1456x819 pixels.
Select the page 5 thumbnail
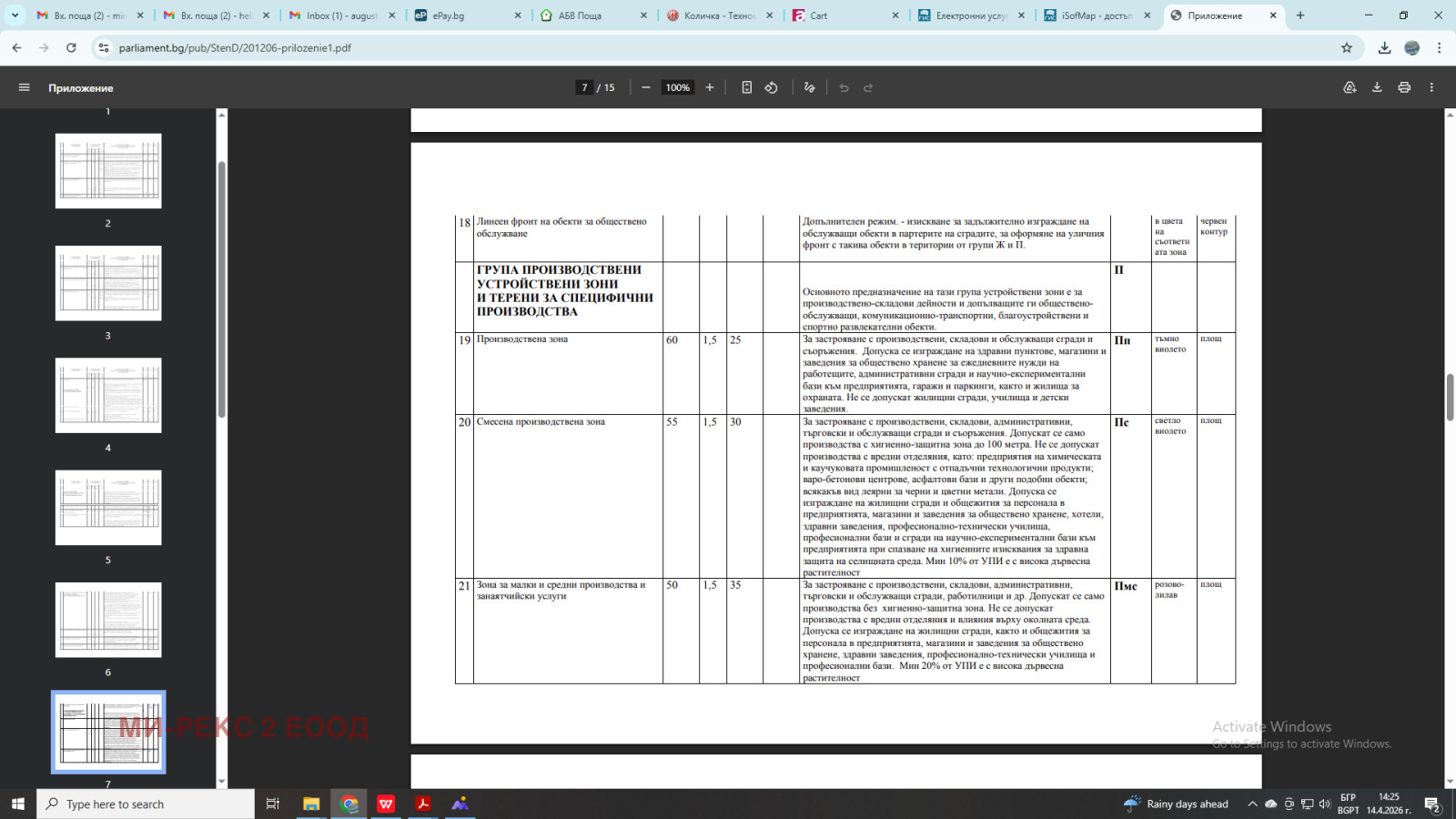coord(108,508)
